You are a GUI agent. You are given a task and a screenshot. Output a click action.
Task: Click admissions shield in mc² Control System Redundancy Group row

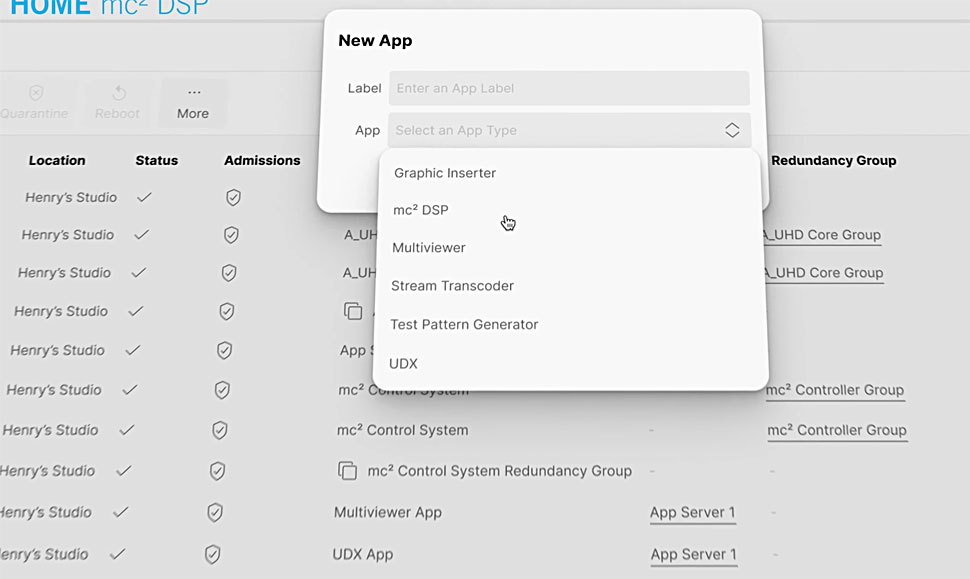(217, 471)
